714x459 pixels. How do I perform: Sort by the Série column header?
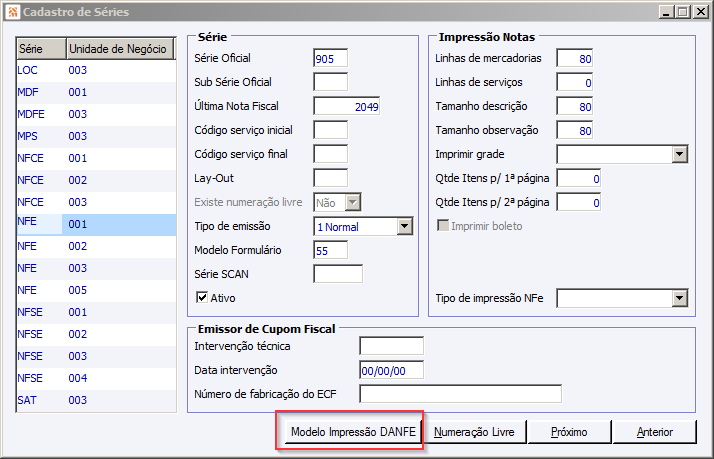[40, 49]
